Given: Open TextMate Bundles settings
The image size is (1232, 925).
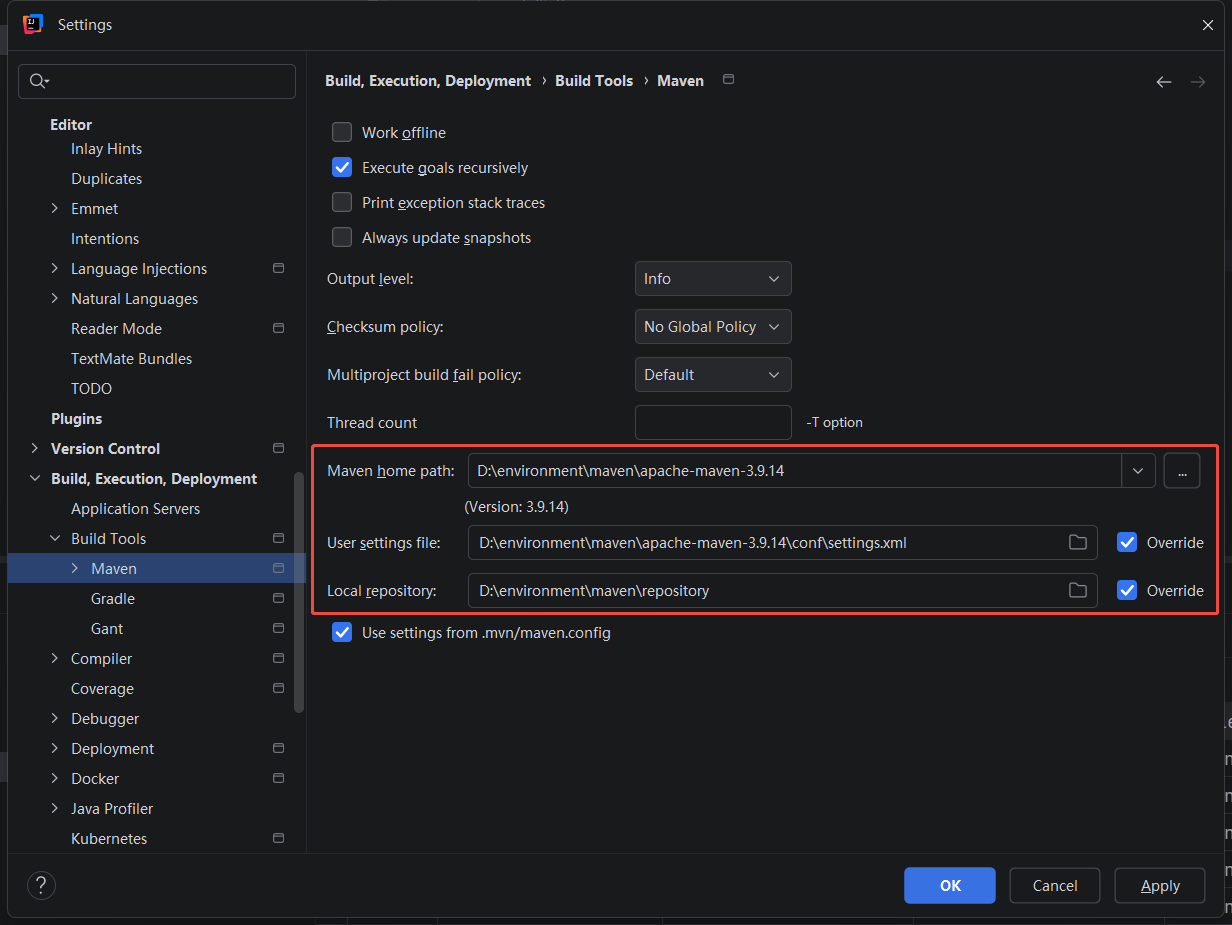Looking at the screenshot, I should pyautogui.click(x=131, y=358).
